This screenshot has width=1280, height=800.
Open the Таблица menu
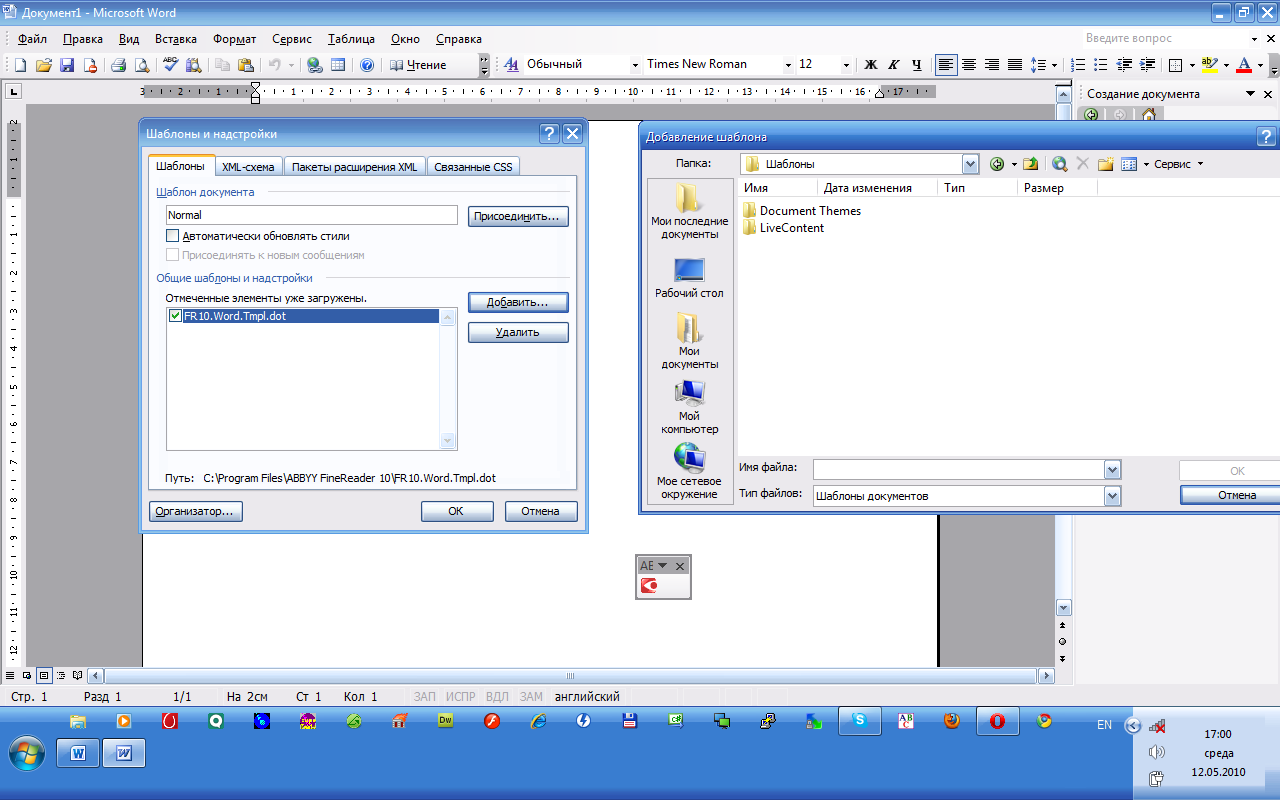click(x=351, y=39)
